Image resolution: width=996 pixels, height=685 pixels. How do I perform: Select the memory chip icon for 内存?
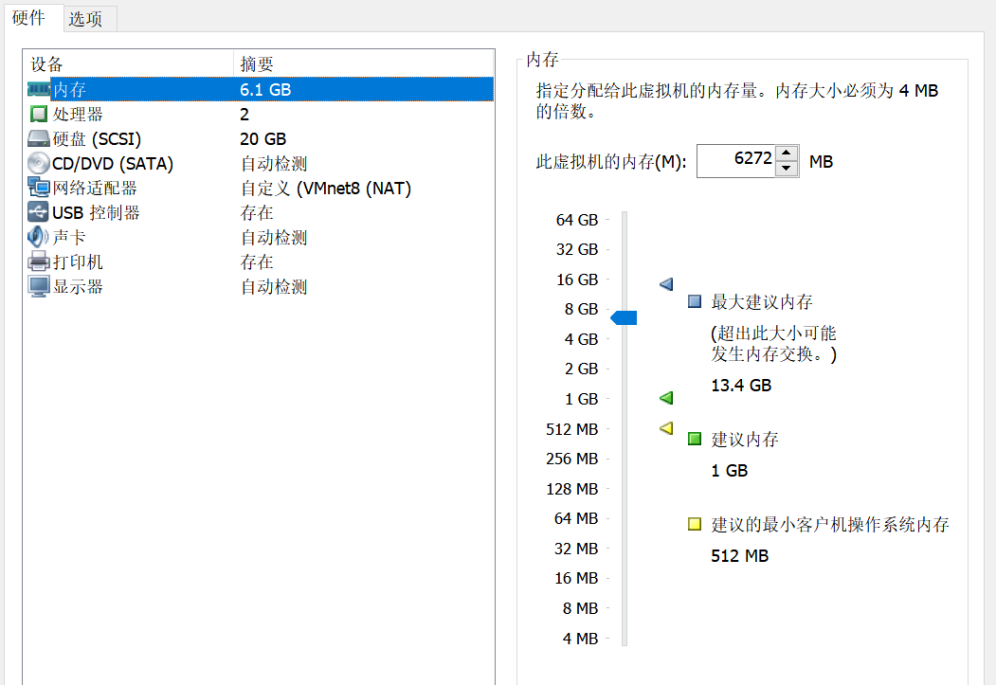(x=38, y=89)
